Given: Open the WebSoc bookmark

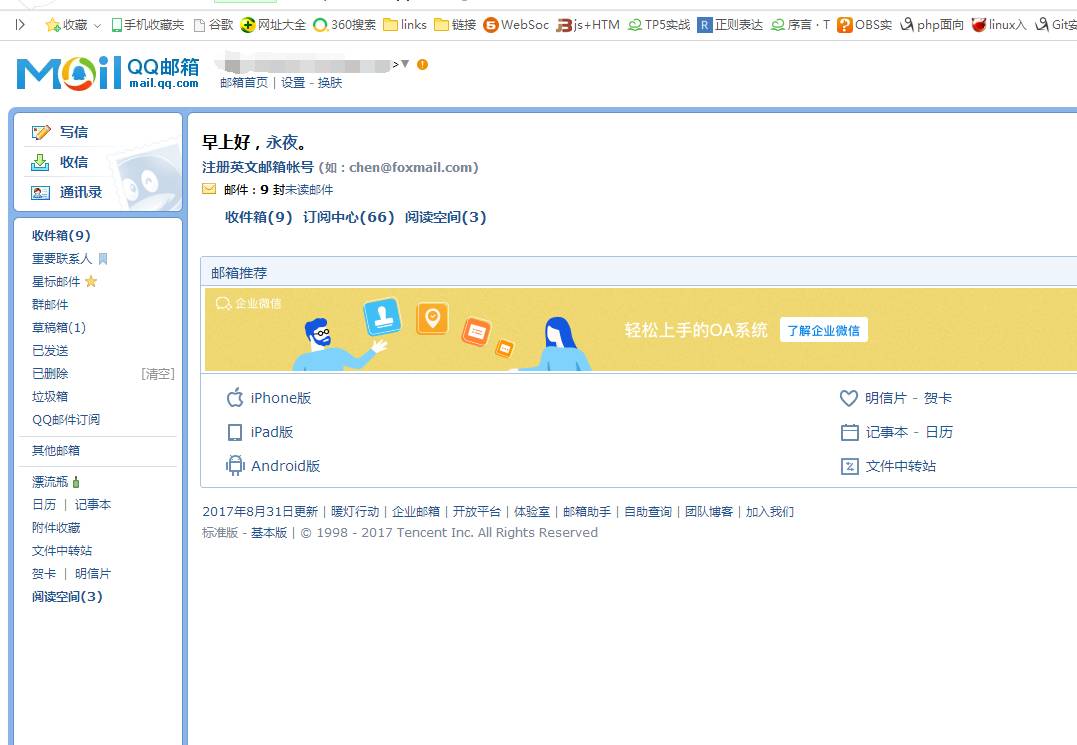Looking at the screenshot, I should tap(516, 25).
